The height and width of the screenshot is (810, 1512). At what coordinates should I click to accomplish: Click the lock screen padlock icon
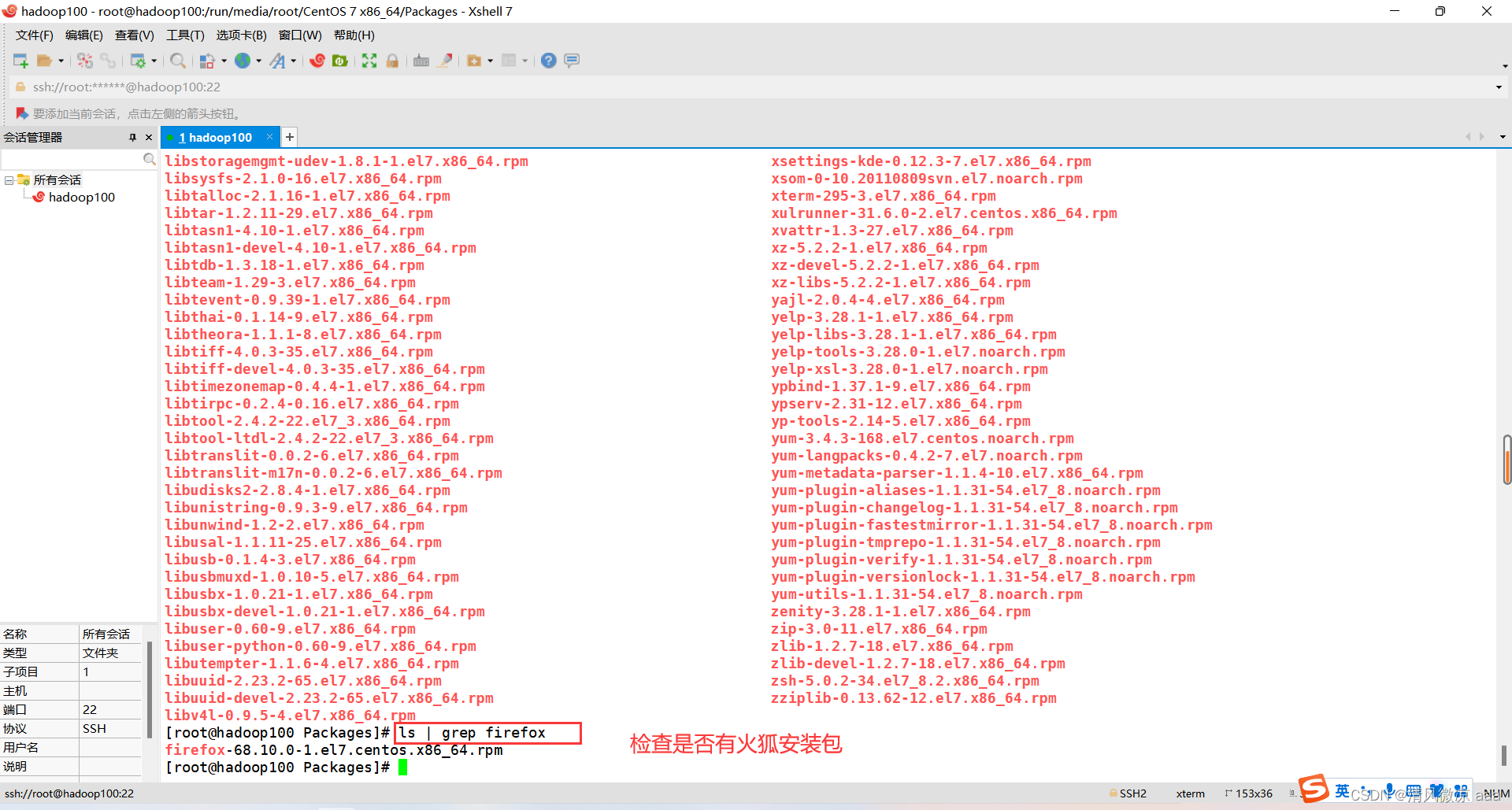tap(392, 61)
